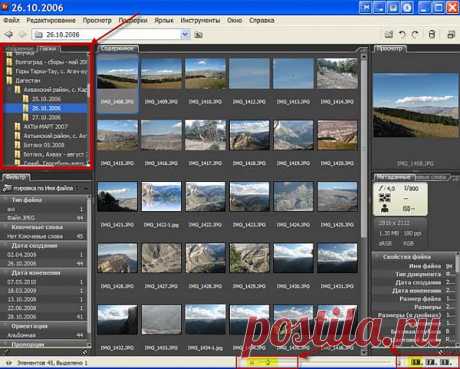Viewport: 460px width, 369px height.
Task: Rotate image 90° counterclockwise
Action: (402, 35)
